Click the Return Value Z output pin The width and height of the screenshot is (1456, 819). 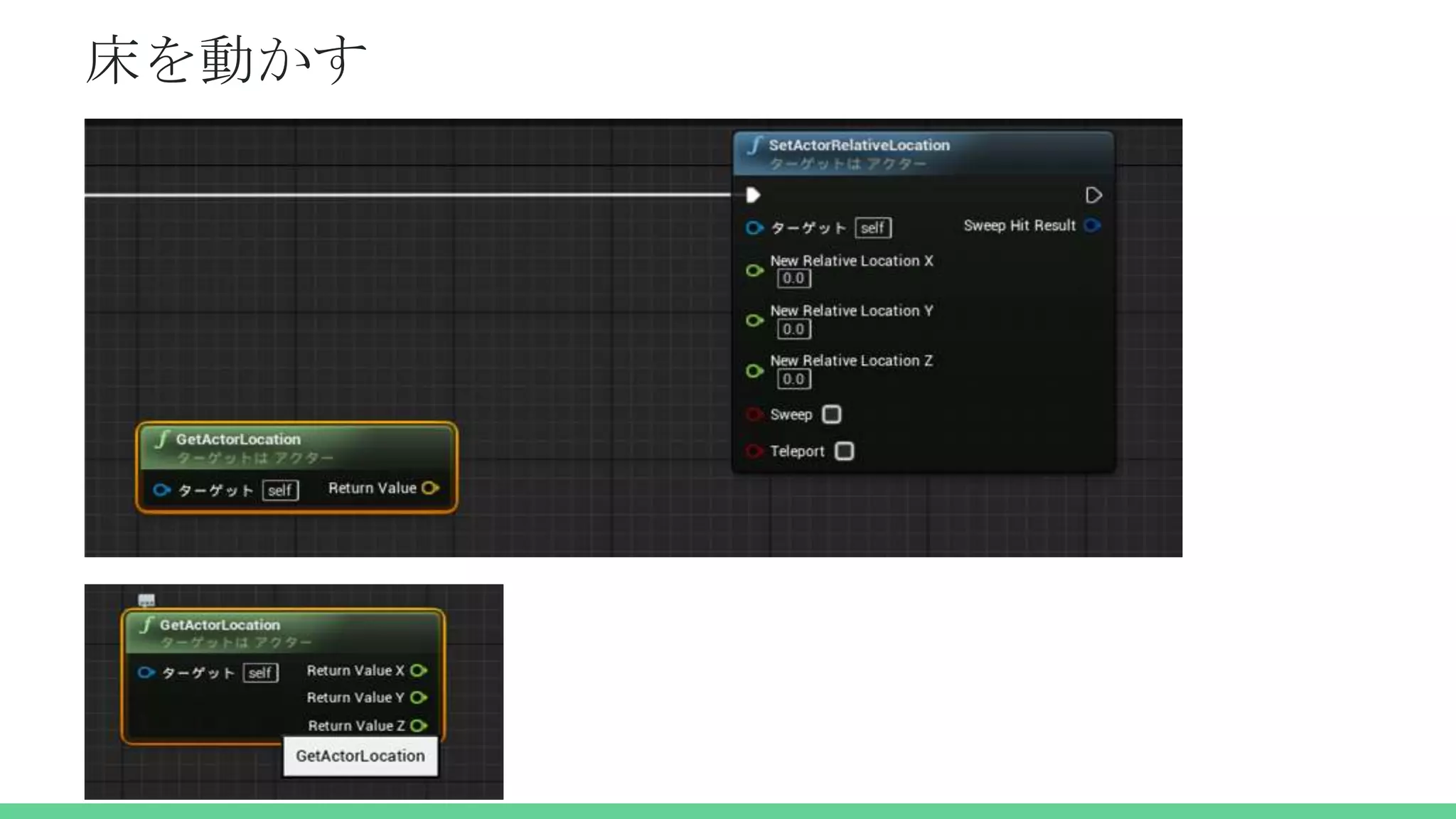coord(419,725)
